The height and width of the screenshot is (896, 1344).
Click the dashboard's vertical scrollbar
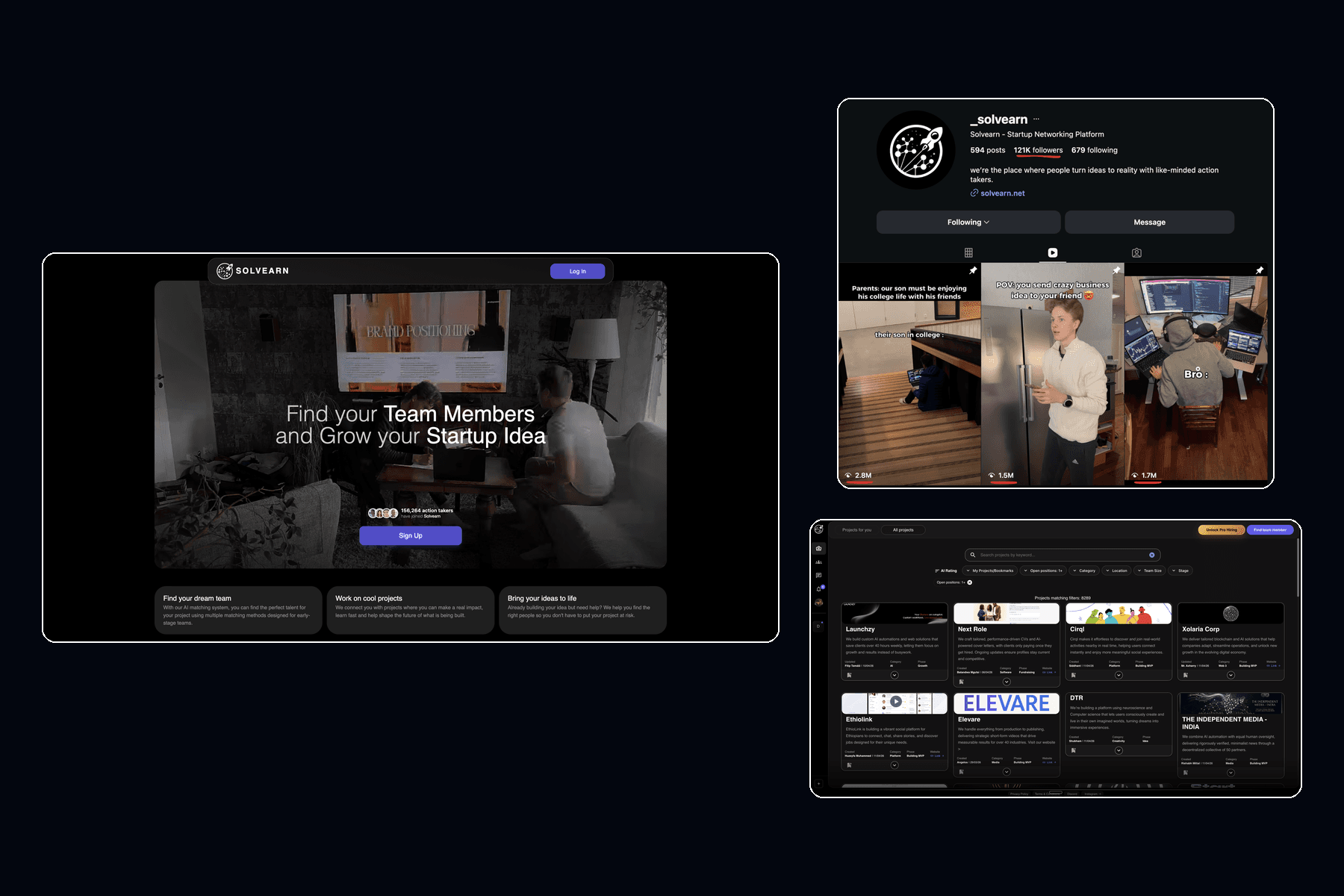[1298, 567]
